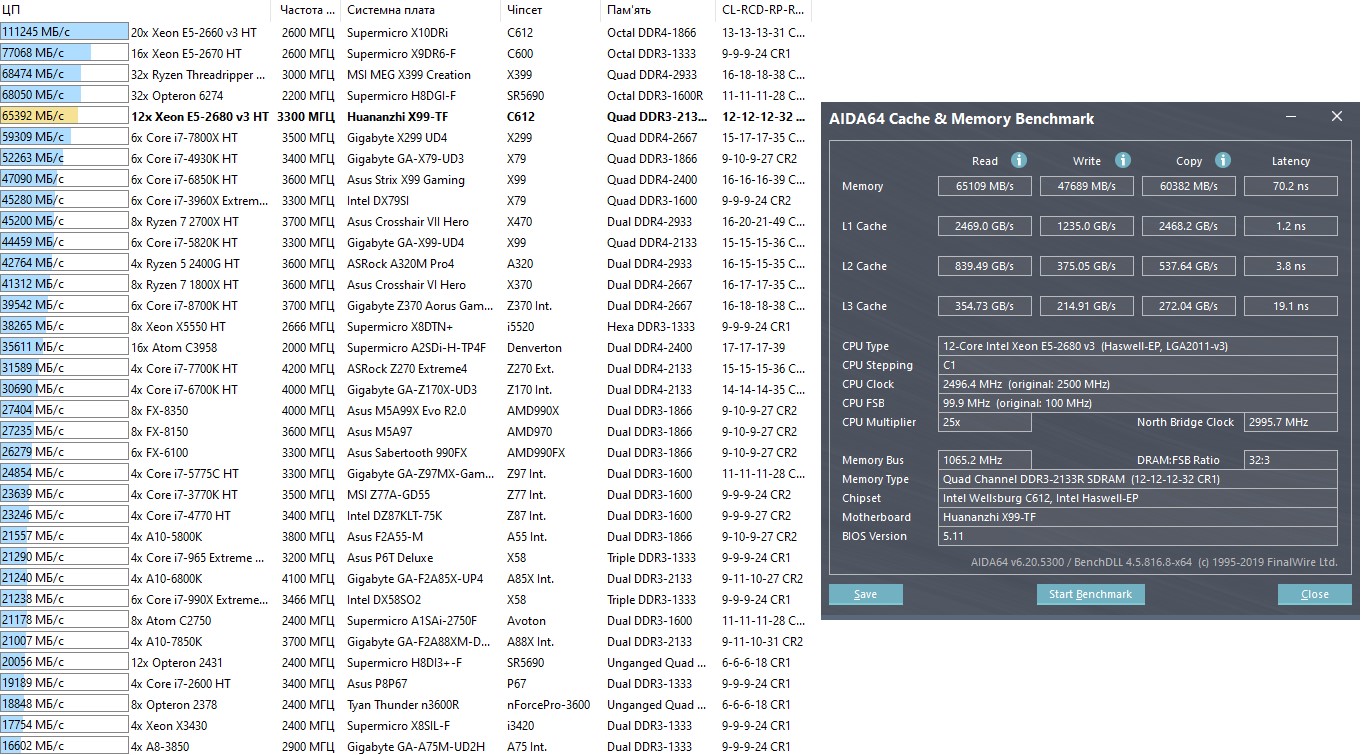Sort by the Чіпсет column header
Image resolution: width=1362 pixels, height=755 pixels.
point(551,10)
